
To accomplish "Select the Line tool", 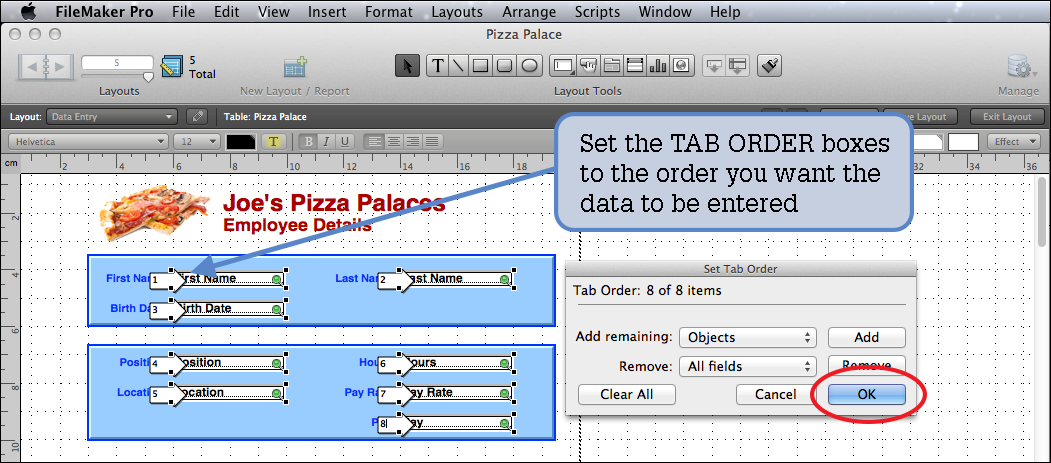I will (x=458, y=66).
